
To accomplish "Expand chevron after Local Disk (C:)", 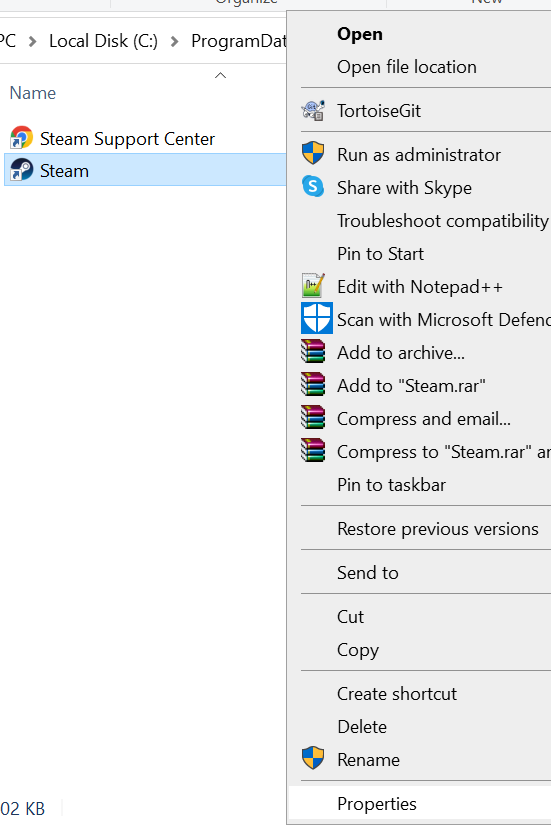I will 175,41.
